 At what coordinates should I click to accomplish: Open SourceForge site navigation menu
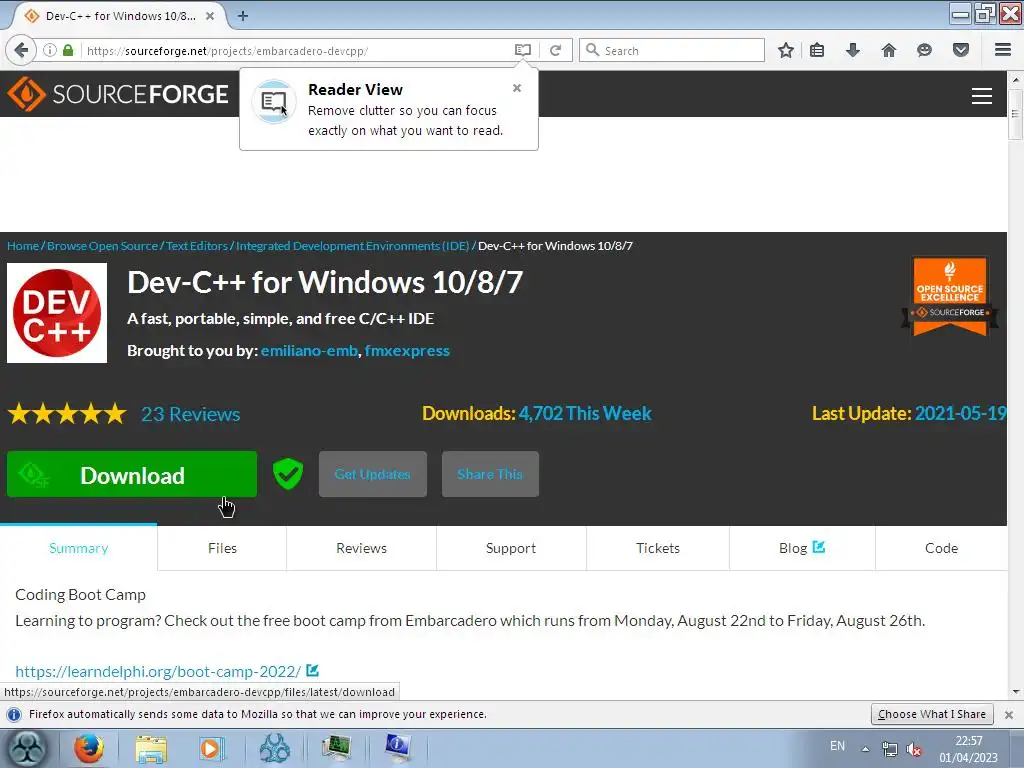[982, 96]
